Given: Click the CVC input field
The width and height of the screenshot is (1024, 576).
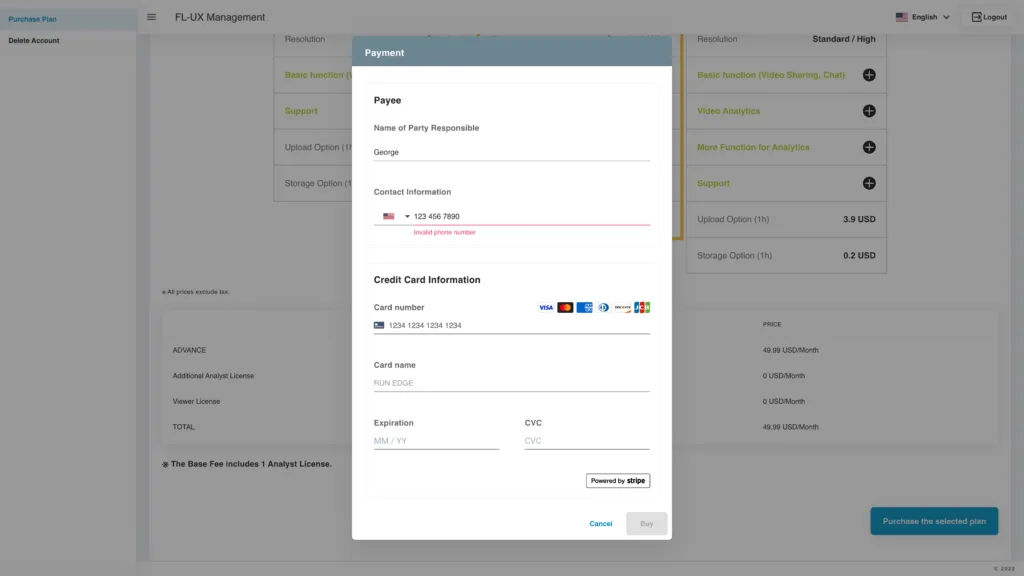Looking at the screenshot, I should click(x=586, y=441).
